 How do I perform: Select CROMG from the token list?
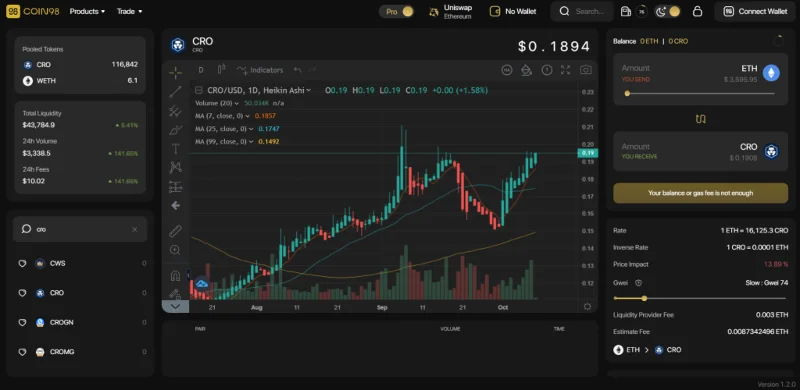pos(81,352)
